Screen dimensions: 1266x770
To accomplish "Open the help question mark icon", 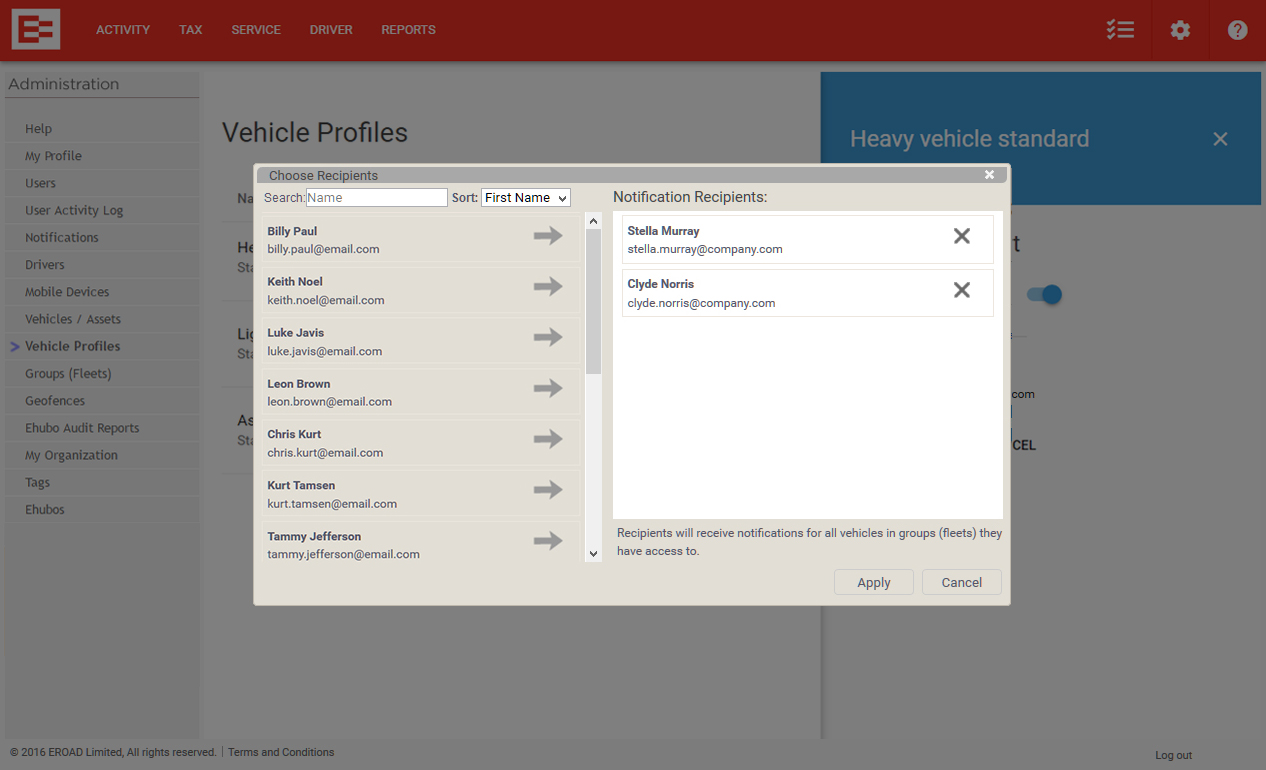I will tap(1237, 30).
